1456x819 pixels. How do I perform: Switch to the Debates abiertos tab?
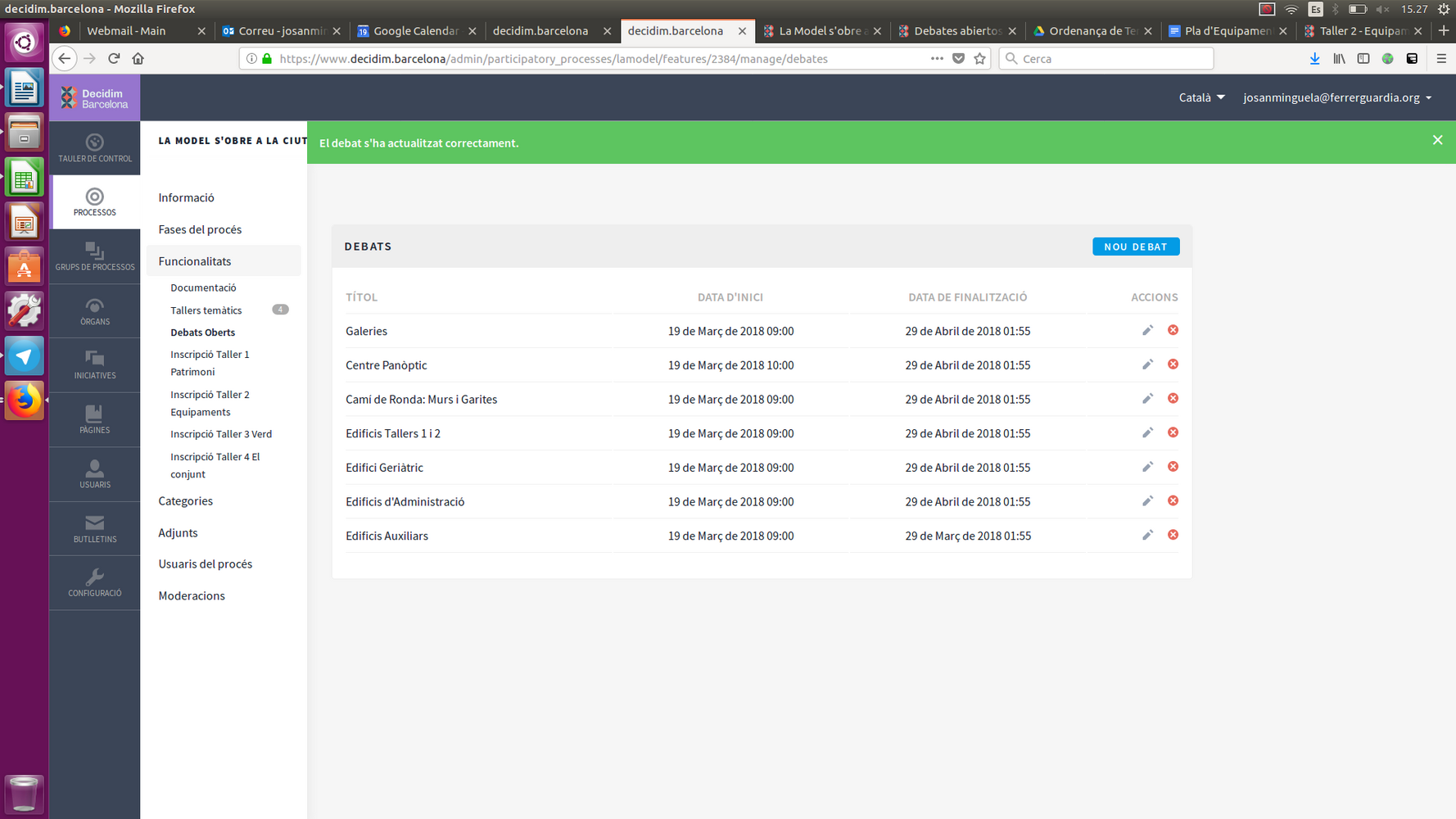[x=956, y=31]
